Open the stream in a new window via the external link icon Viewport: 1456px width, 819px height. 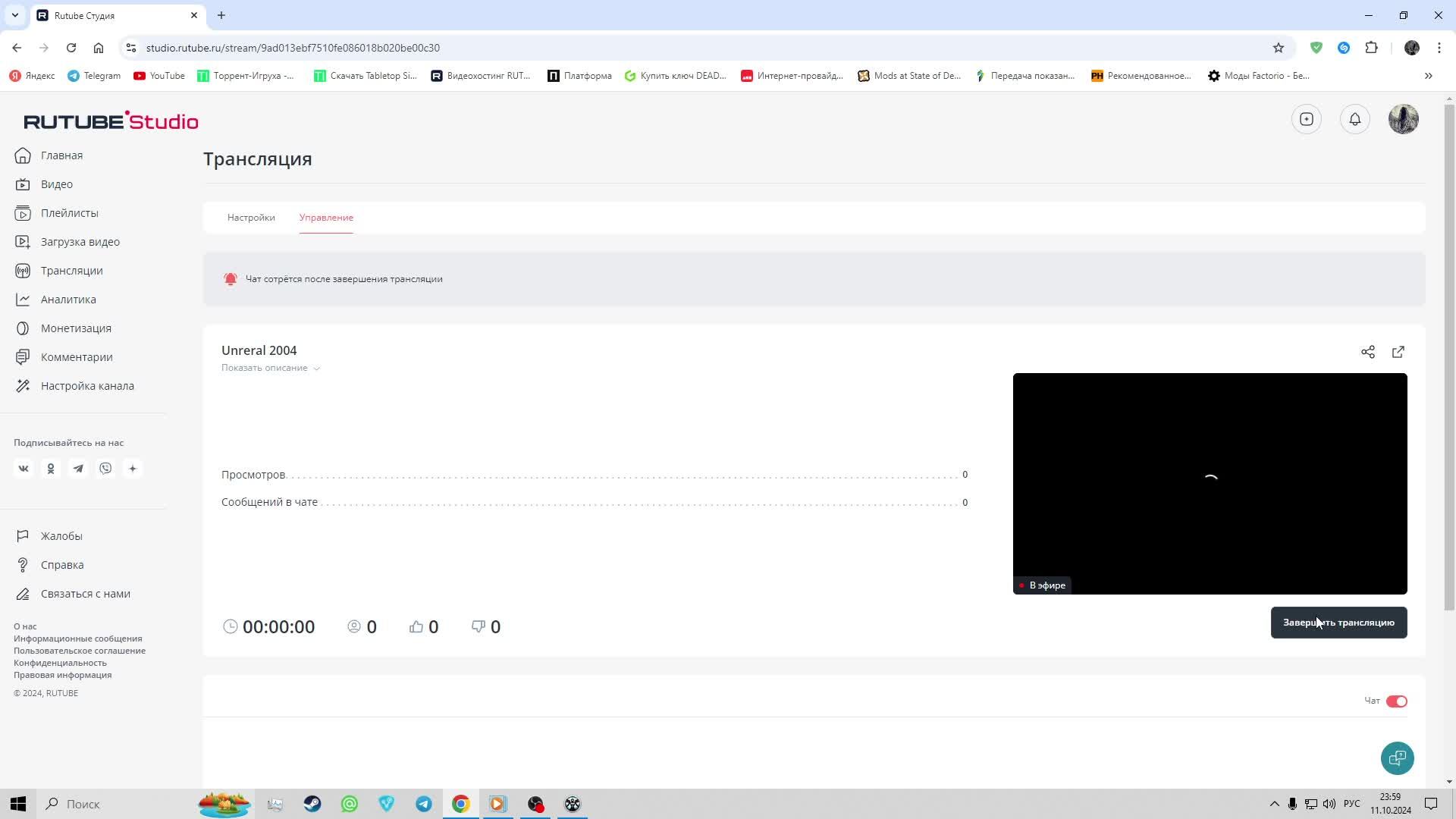[1398, 352]
